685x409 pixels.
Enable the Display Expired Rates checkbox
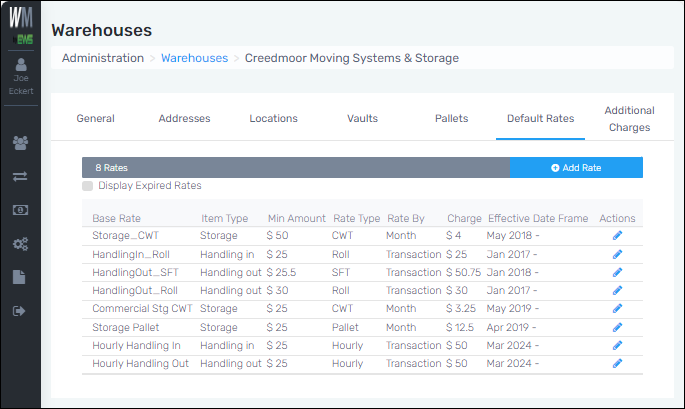coord(87,186)
